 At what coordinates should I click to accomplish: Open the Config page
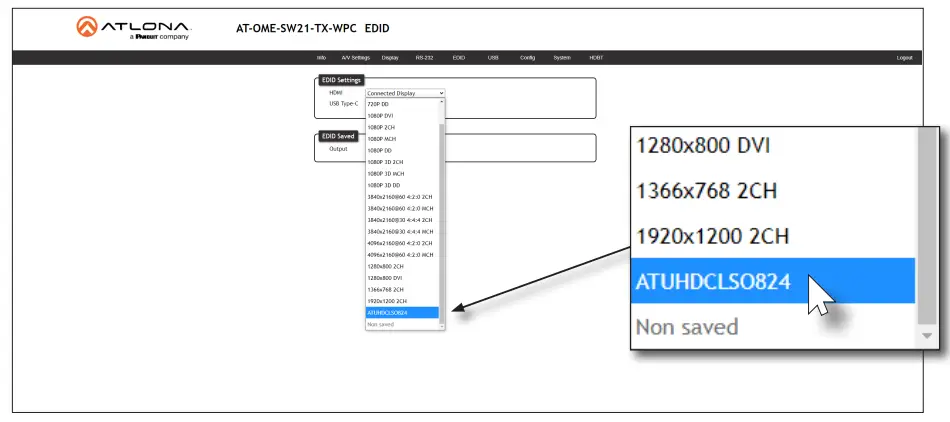coord(527,58)
